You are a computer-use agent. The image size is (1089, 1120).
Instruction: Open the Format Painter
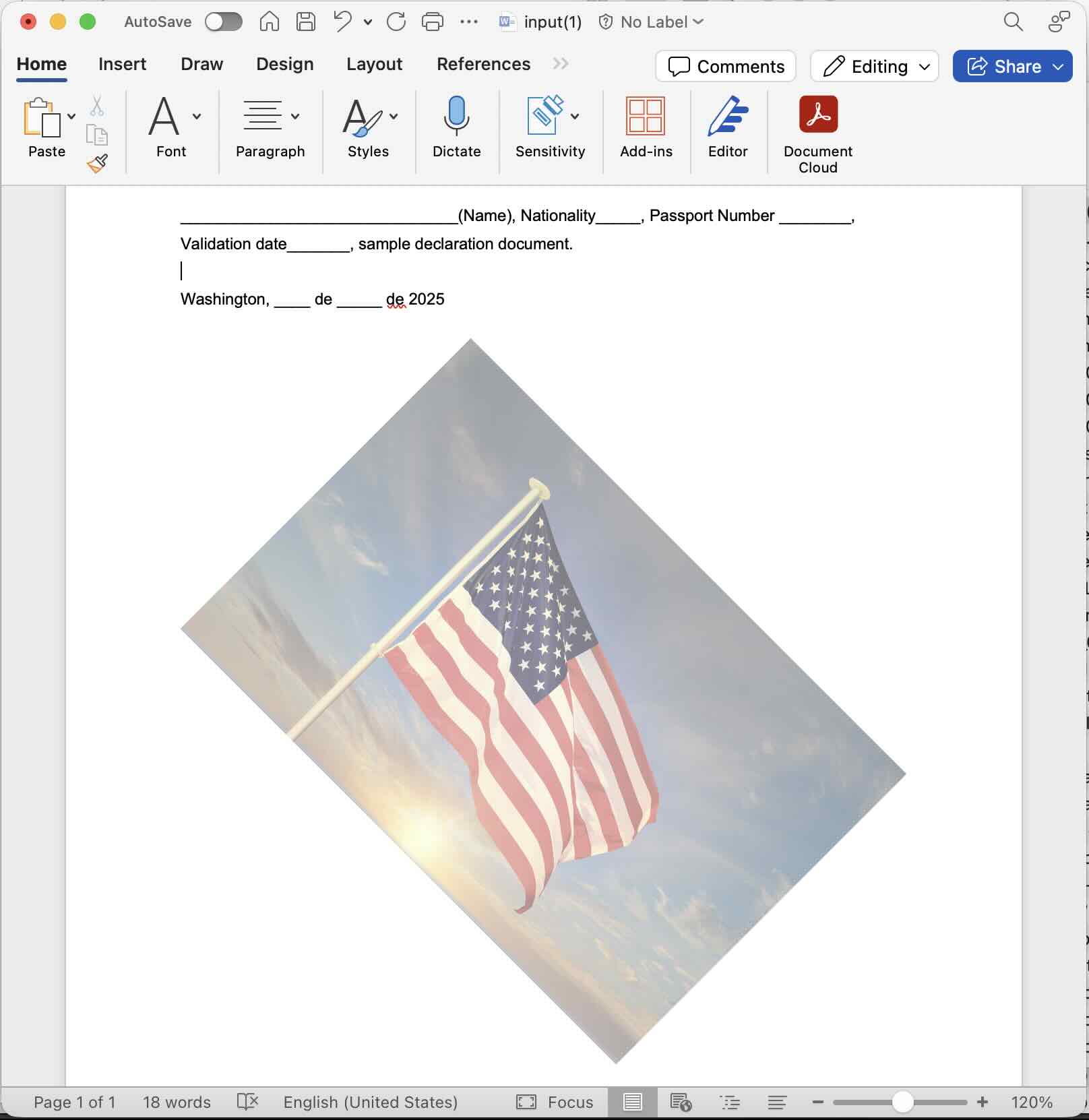pos(96,163)
